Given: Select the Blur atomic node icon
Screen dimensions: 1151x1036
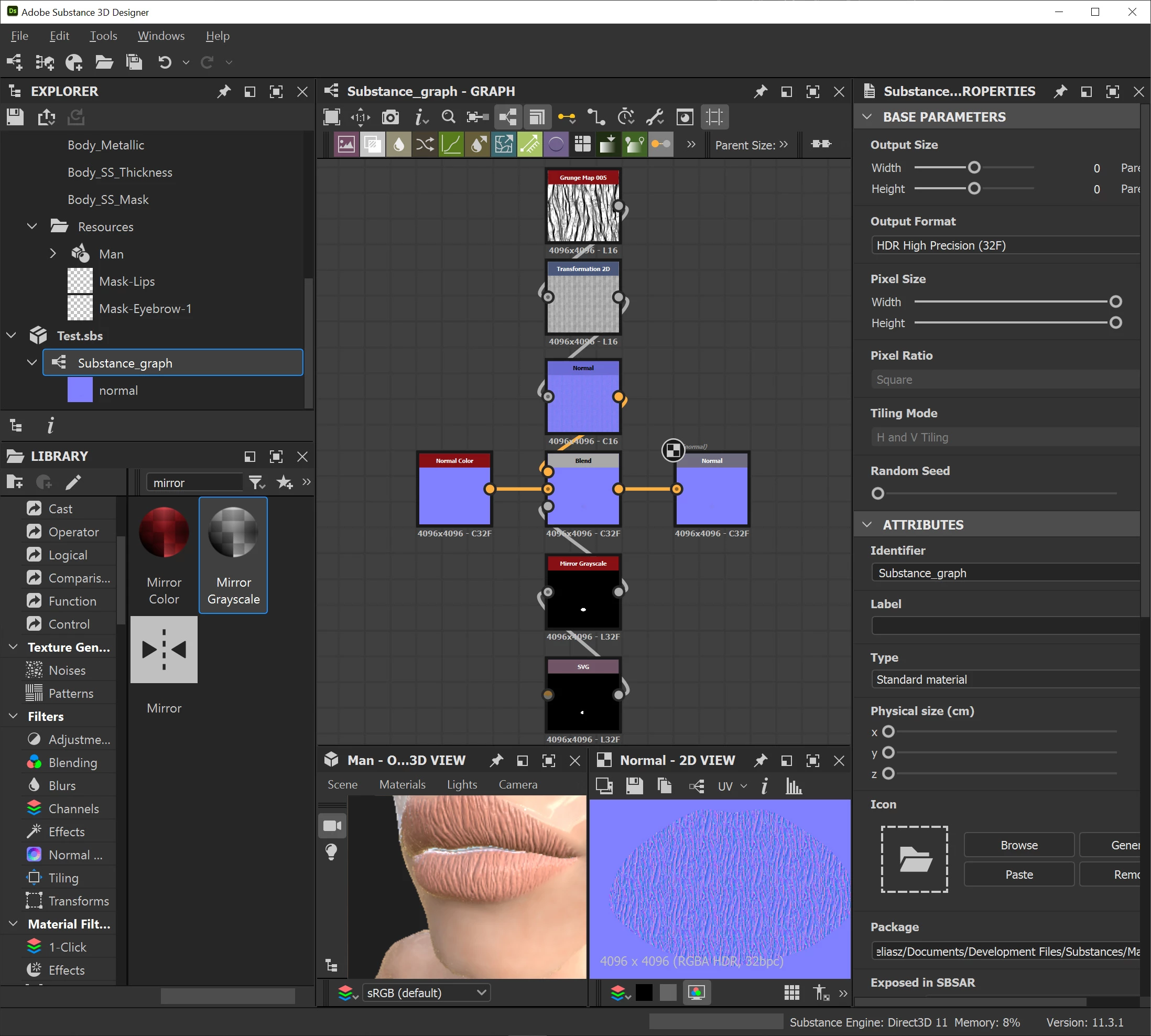Looking at the screenshot, I should coord(399,145).
